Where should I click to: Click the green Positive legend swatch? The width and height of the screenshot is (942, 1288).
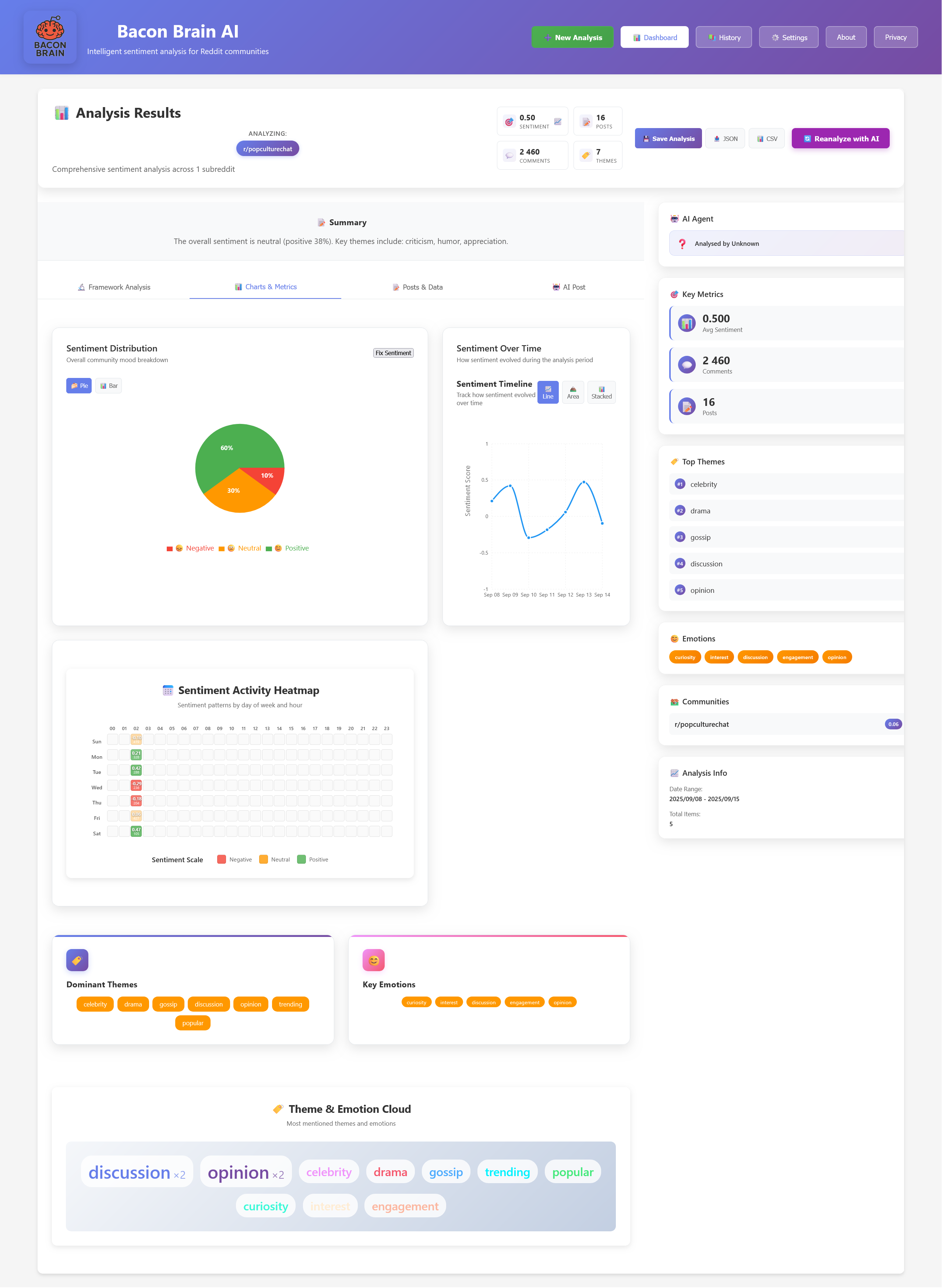click(x=269, y=549)
